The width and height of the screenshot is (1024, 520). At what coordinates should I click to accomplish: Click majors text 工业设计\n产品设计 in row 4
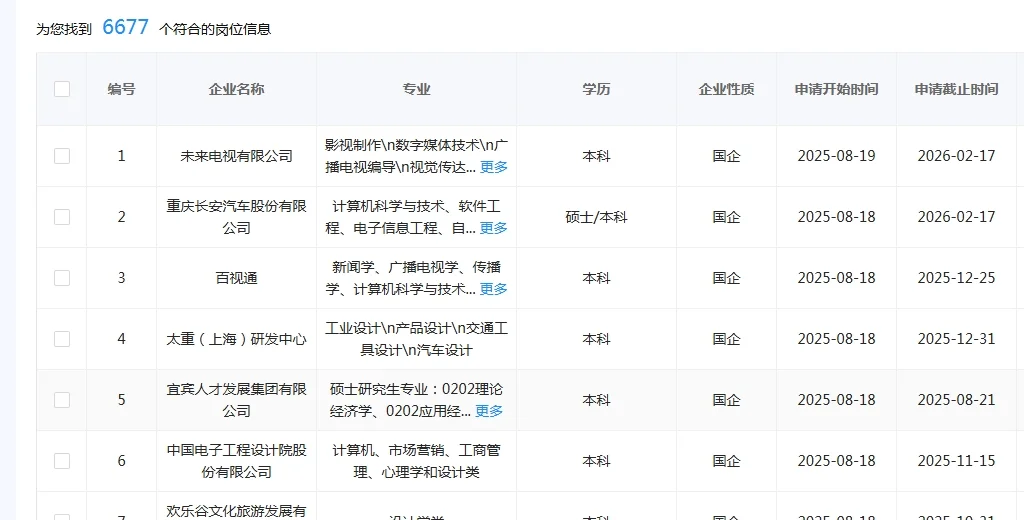click(417, 339)
